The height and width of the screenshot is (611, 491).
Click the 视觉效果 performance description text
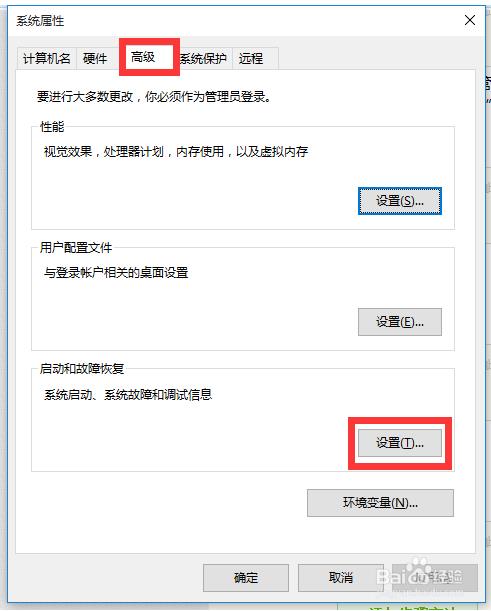pyautogui.click(x=176, y=152)
